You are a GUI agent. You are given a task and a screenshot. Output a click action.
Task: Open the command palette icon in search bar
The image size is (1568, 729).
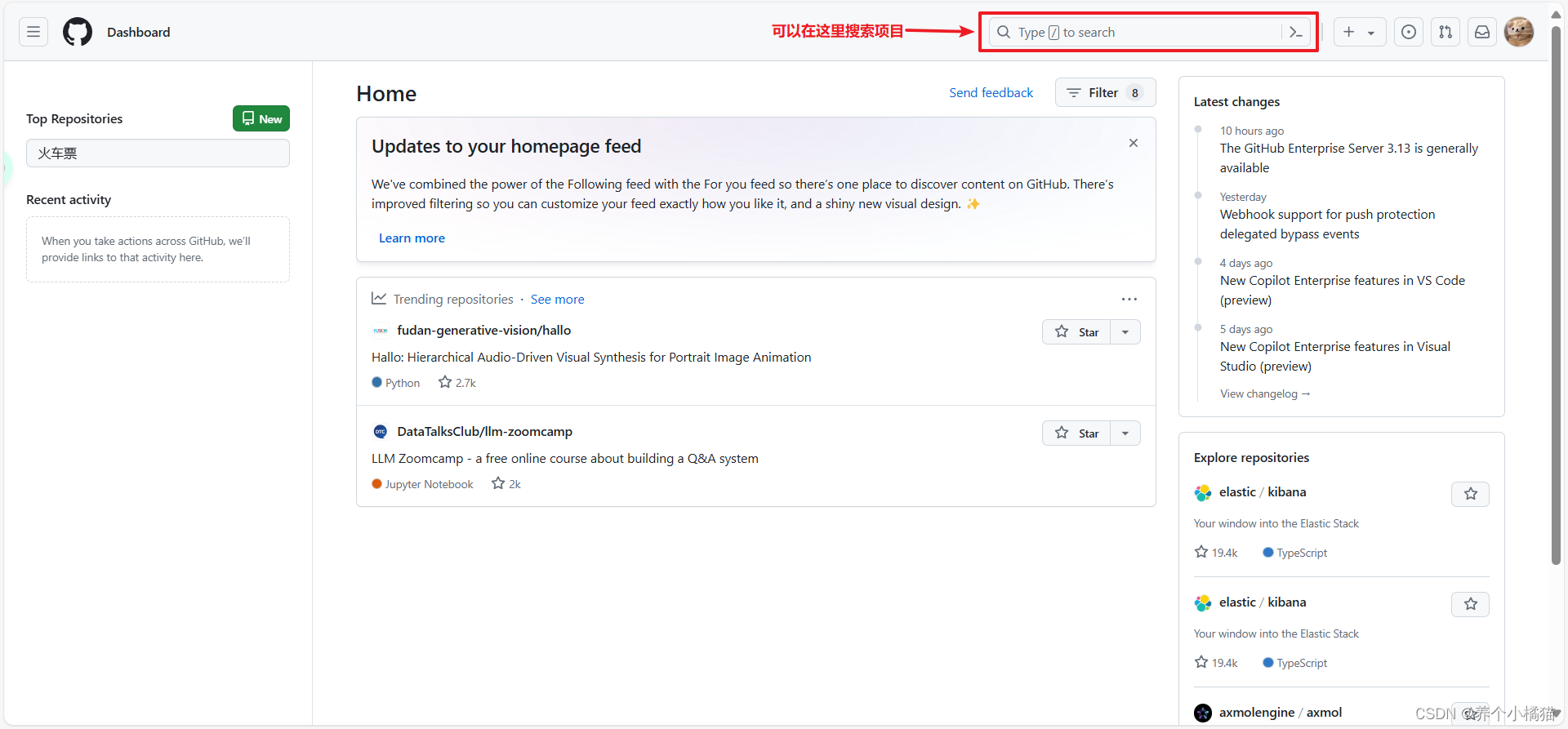1295,32
